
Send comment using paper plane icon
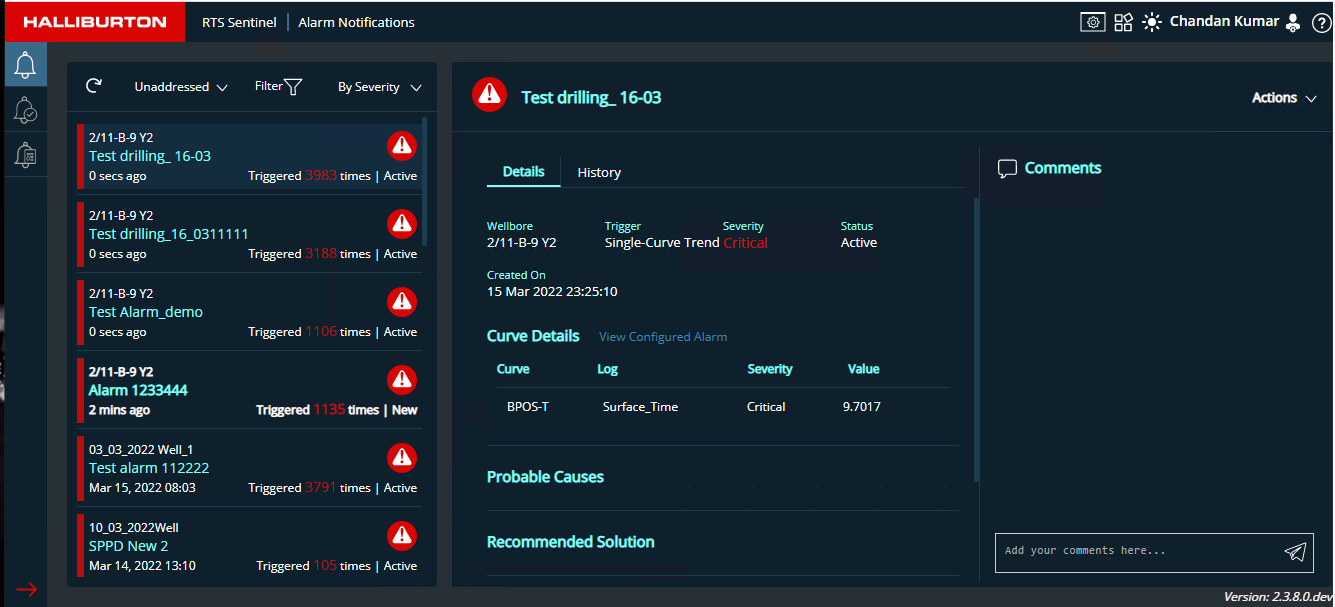click(x=1295, y=552)
